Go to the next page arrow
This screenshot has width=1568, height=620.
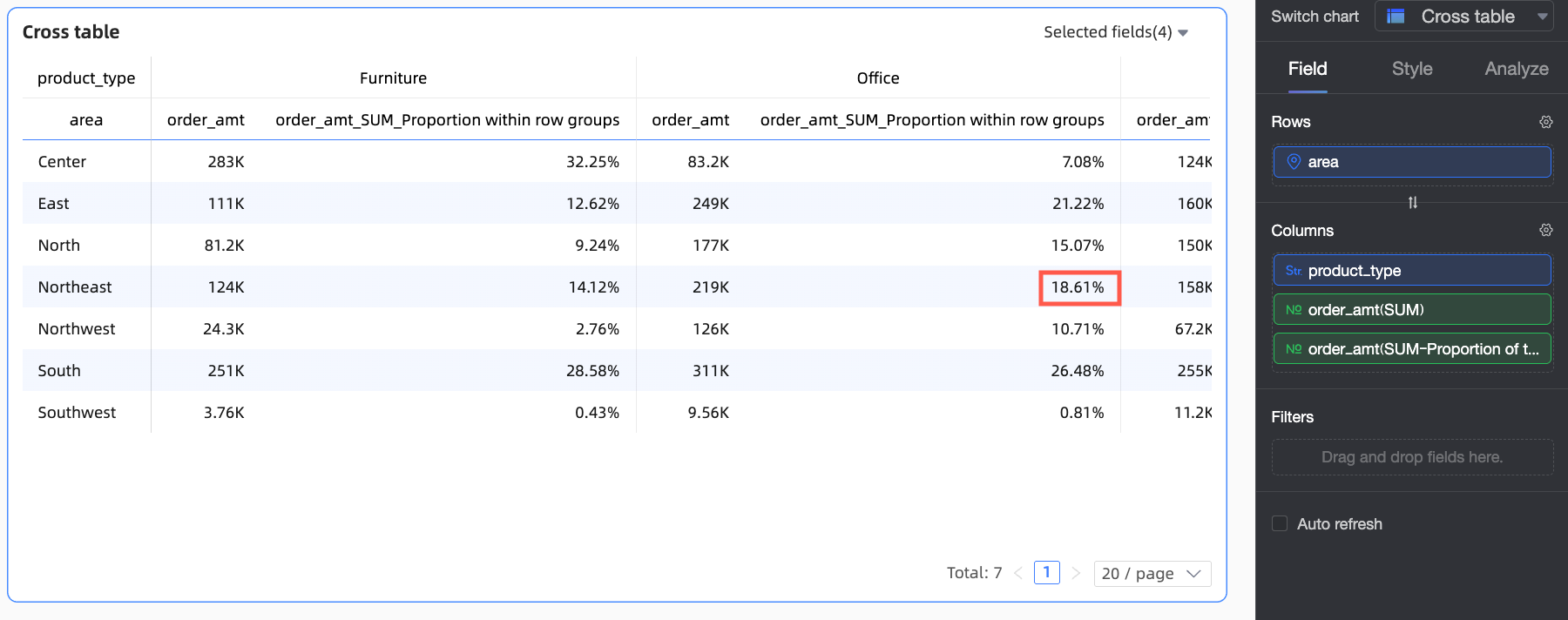click(1076, 573)
